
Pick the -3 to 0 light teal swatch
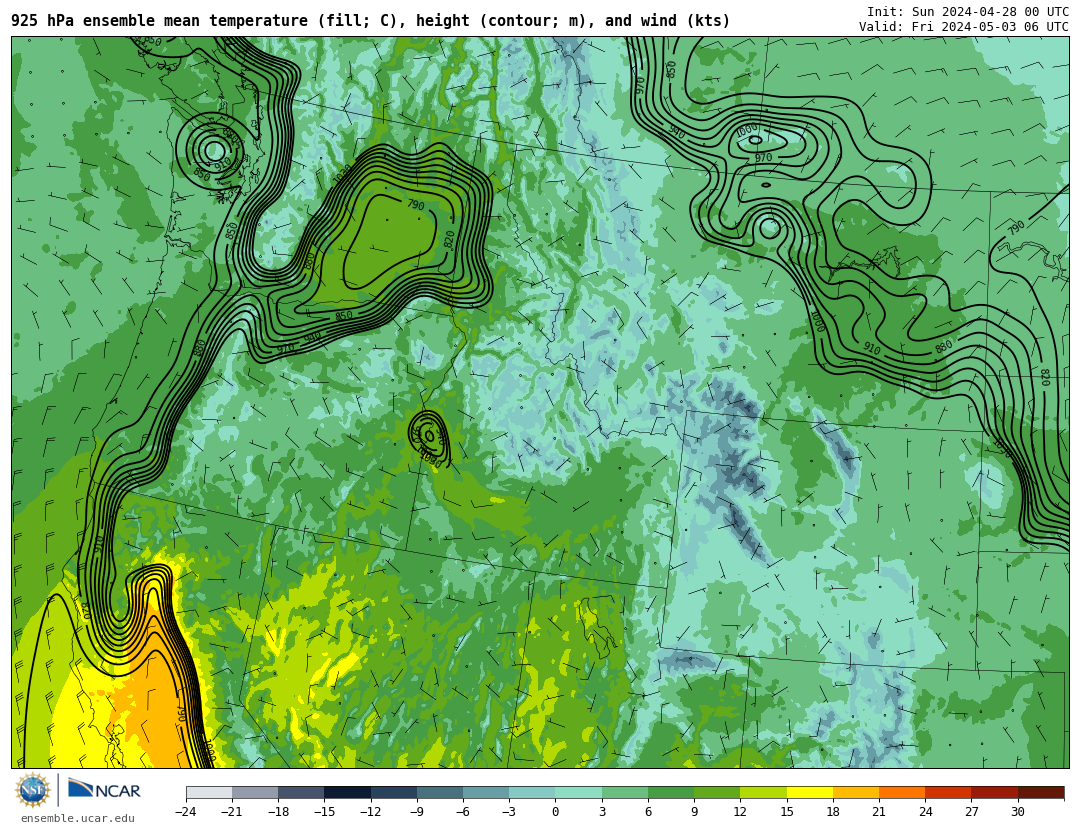(x=532, y=792)
